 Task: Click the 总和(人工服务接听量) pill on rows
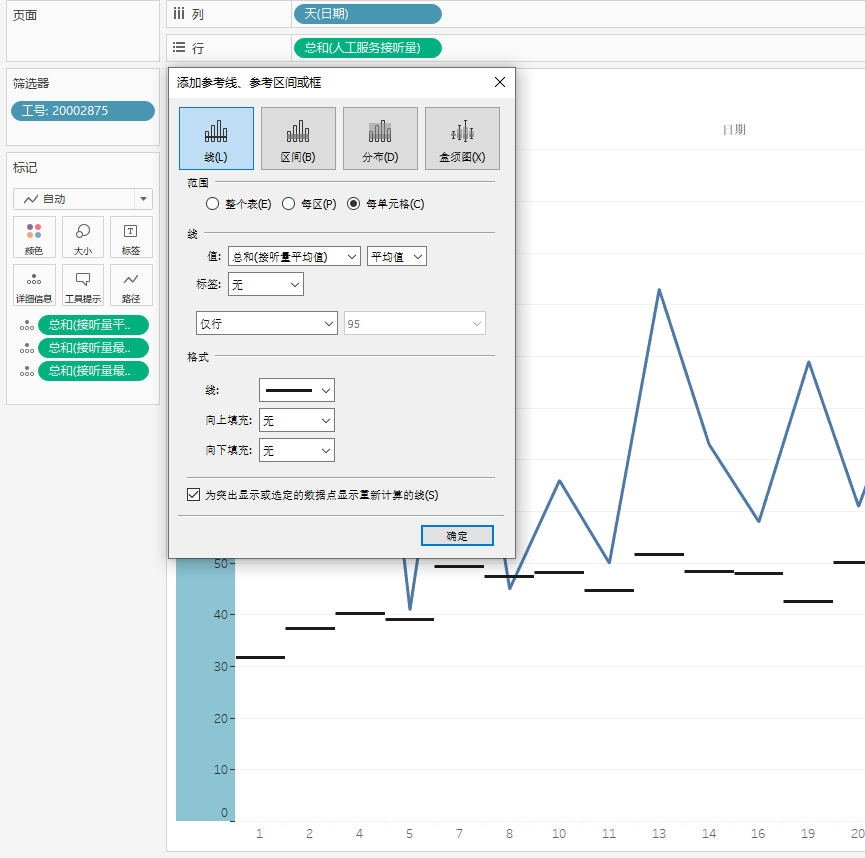pos(368,48)
